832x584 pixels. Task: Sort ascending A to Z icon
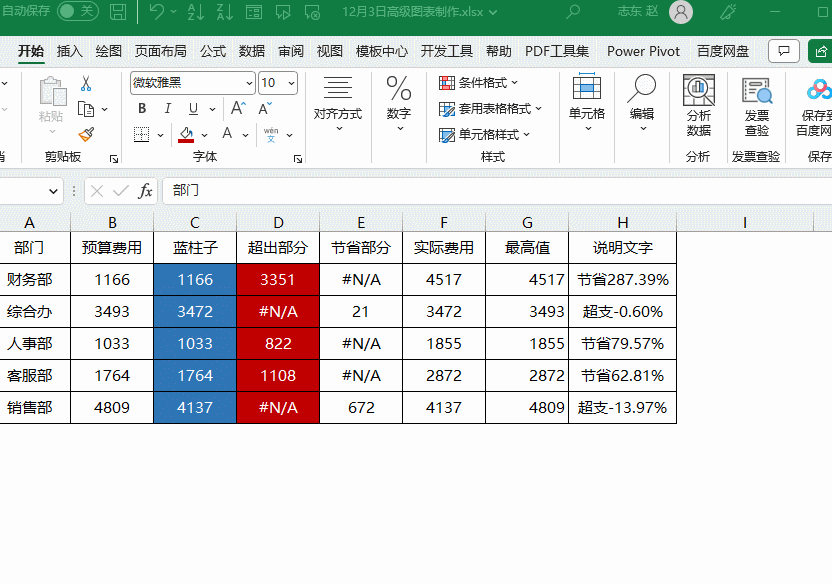(x=196, y=12)
